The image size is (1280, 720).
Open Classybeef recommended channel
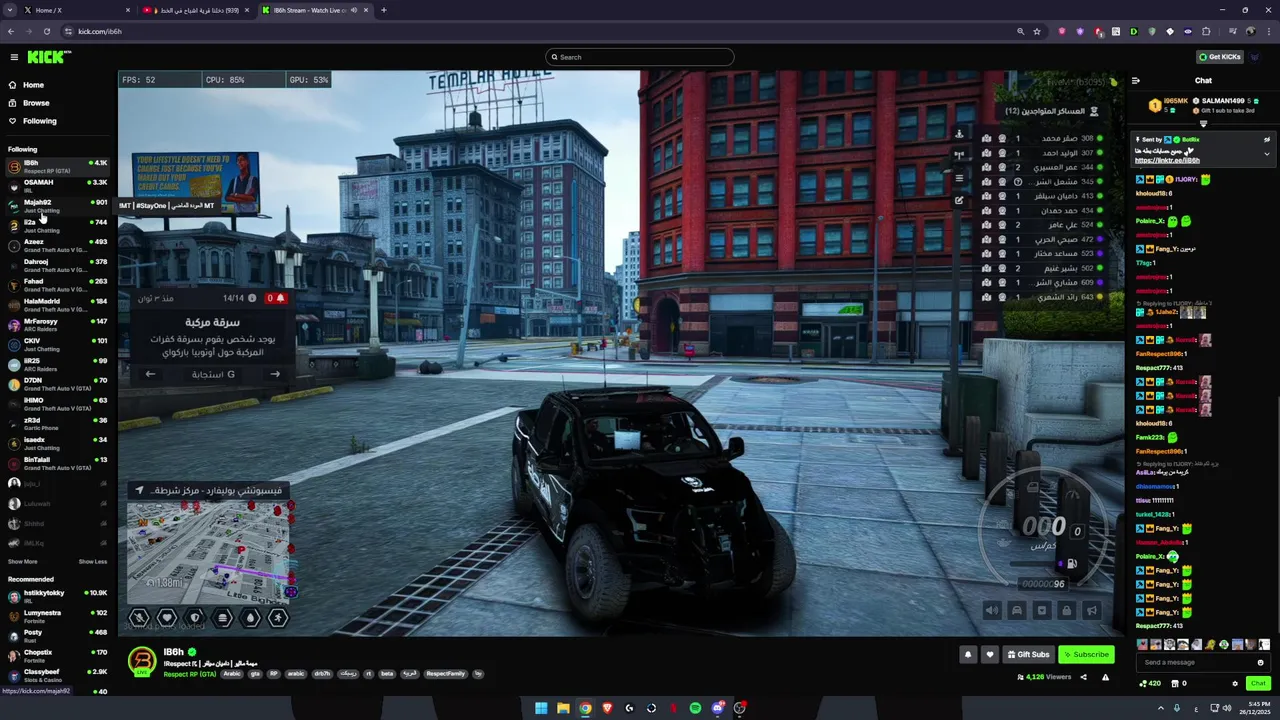(58, 675)
